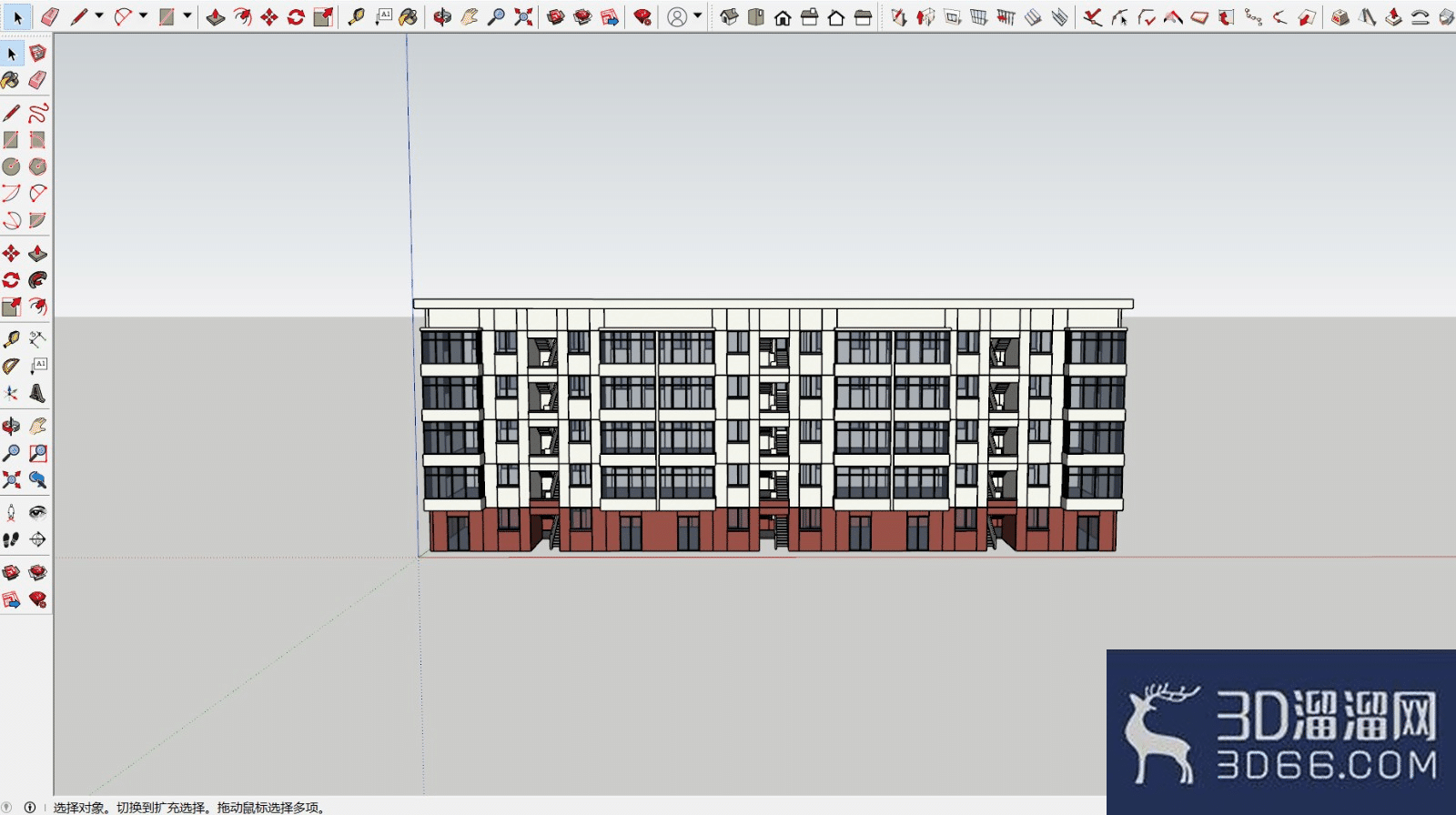Pick the 3D Text tool in left palette
The image size is (1456, 815).
coord(37,393)
